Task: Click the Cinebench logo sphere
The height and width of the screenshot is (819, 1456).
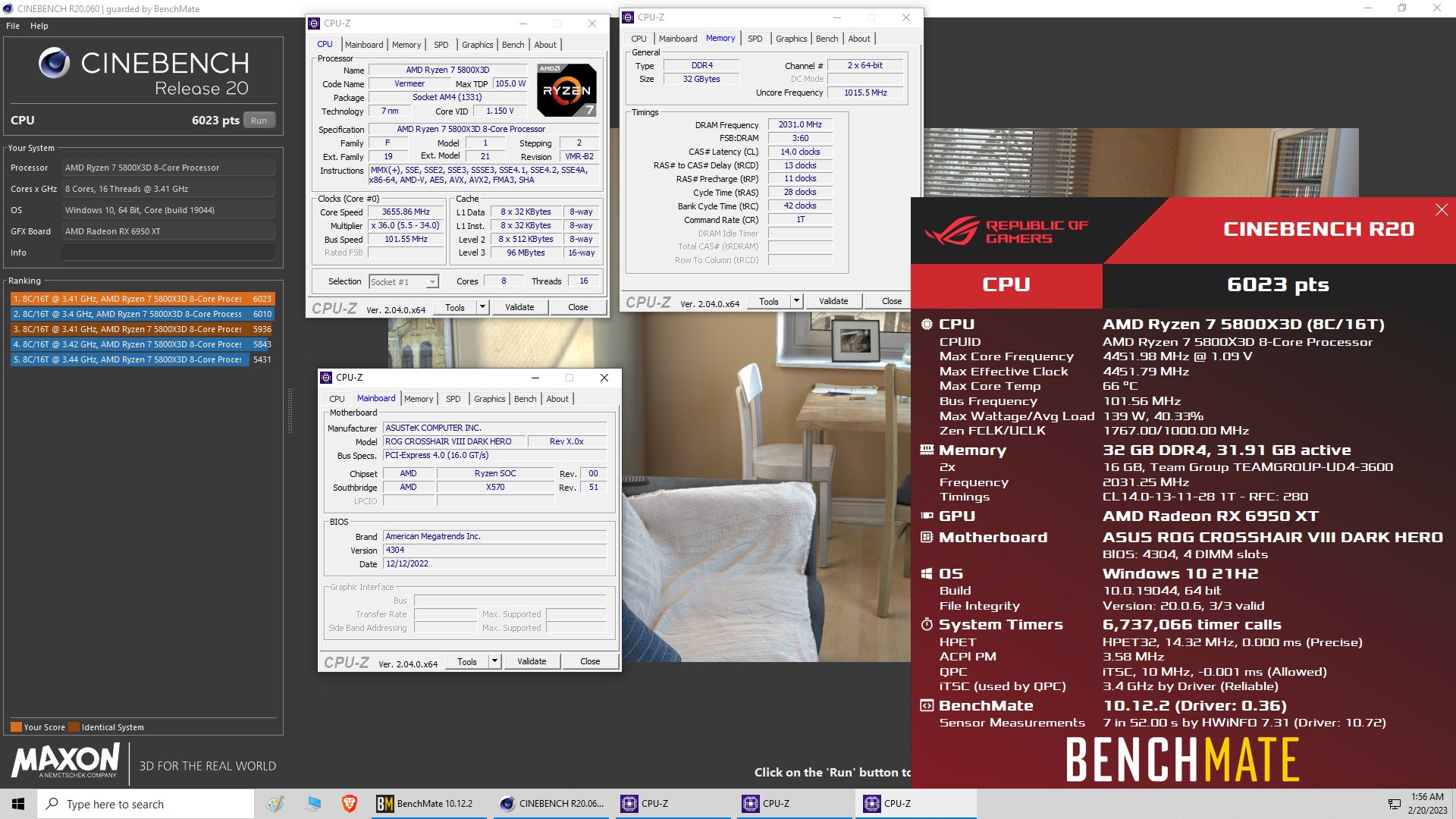Action: [54, 63]
